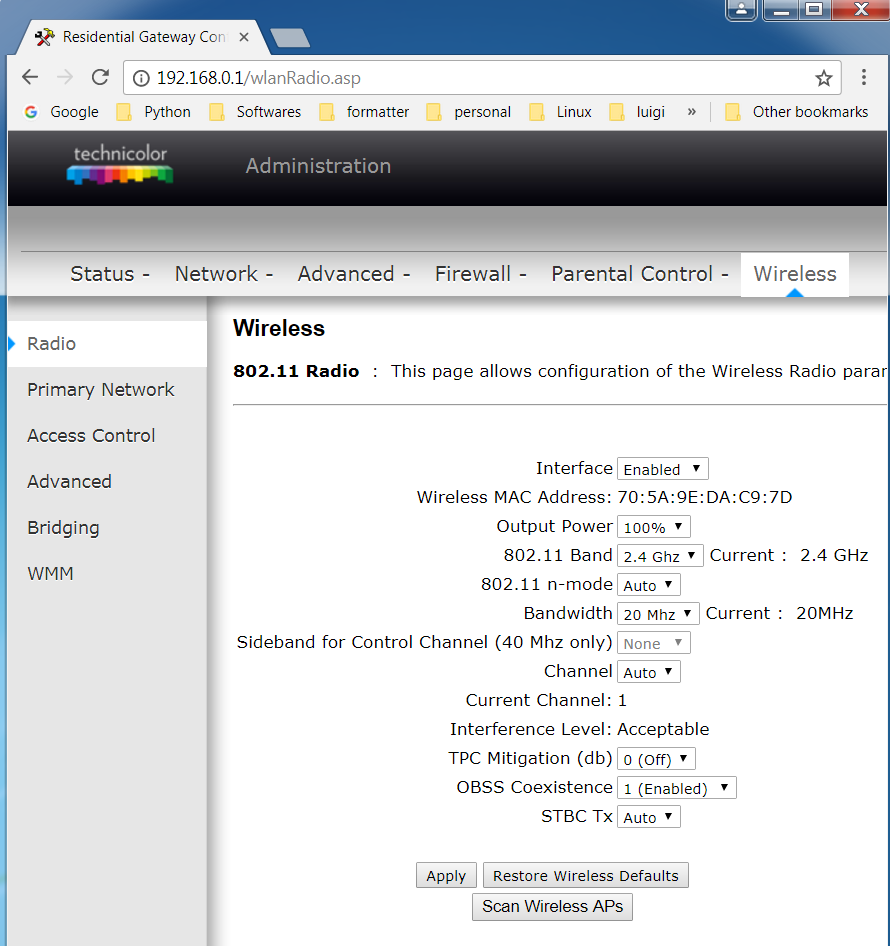Screen dimensions: 890x946
Task: Open the Parental Control menu
Action: 632,273
